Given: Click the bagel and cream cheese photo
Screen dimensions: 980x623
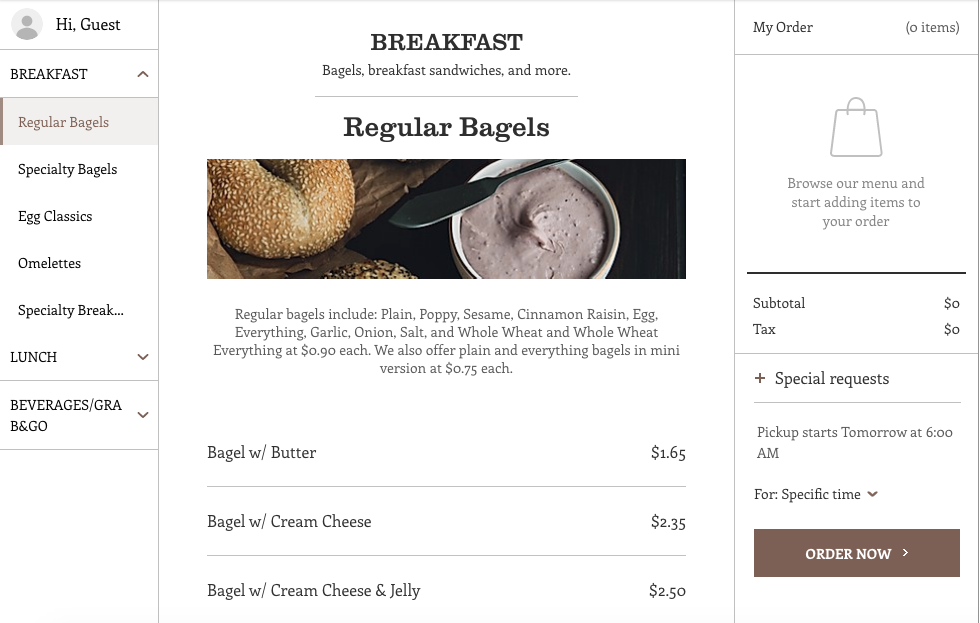Looking at the screenshot, I should [446, 219].
